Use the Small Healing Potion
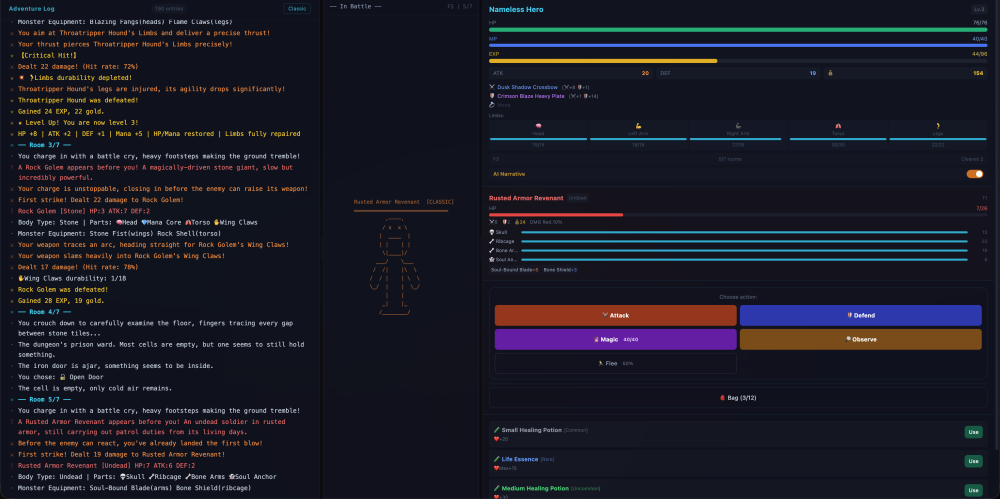 point(972,432)
